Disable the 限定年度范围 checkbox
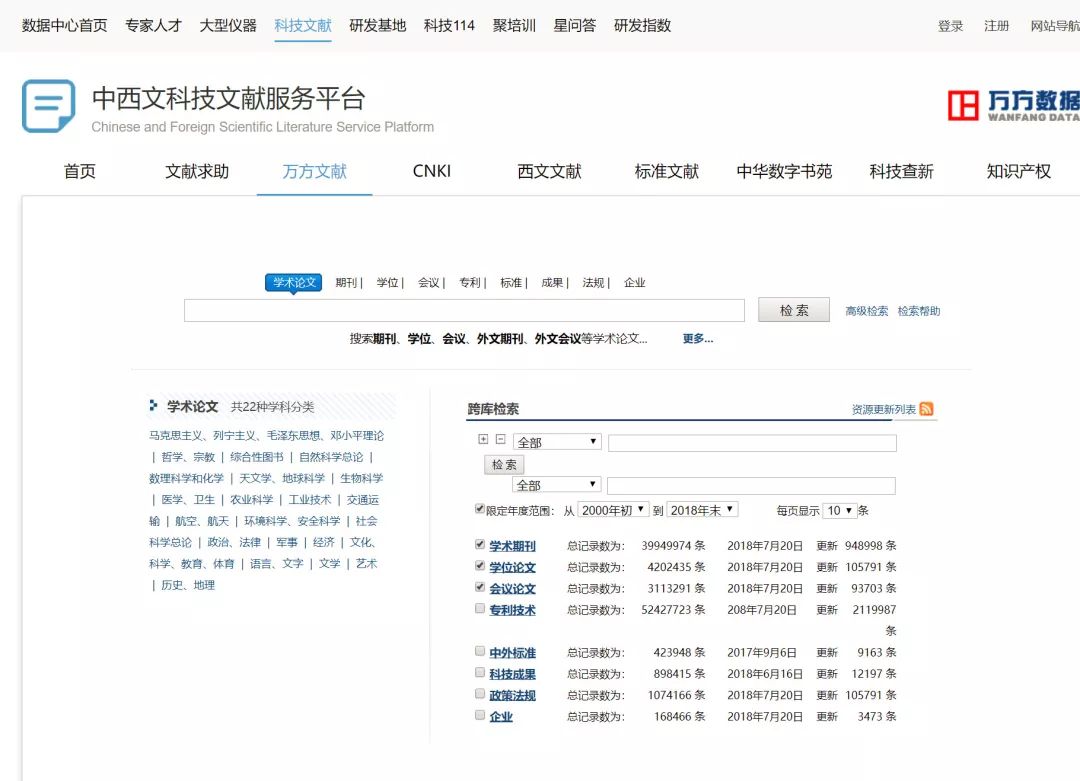 [480, 509]
